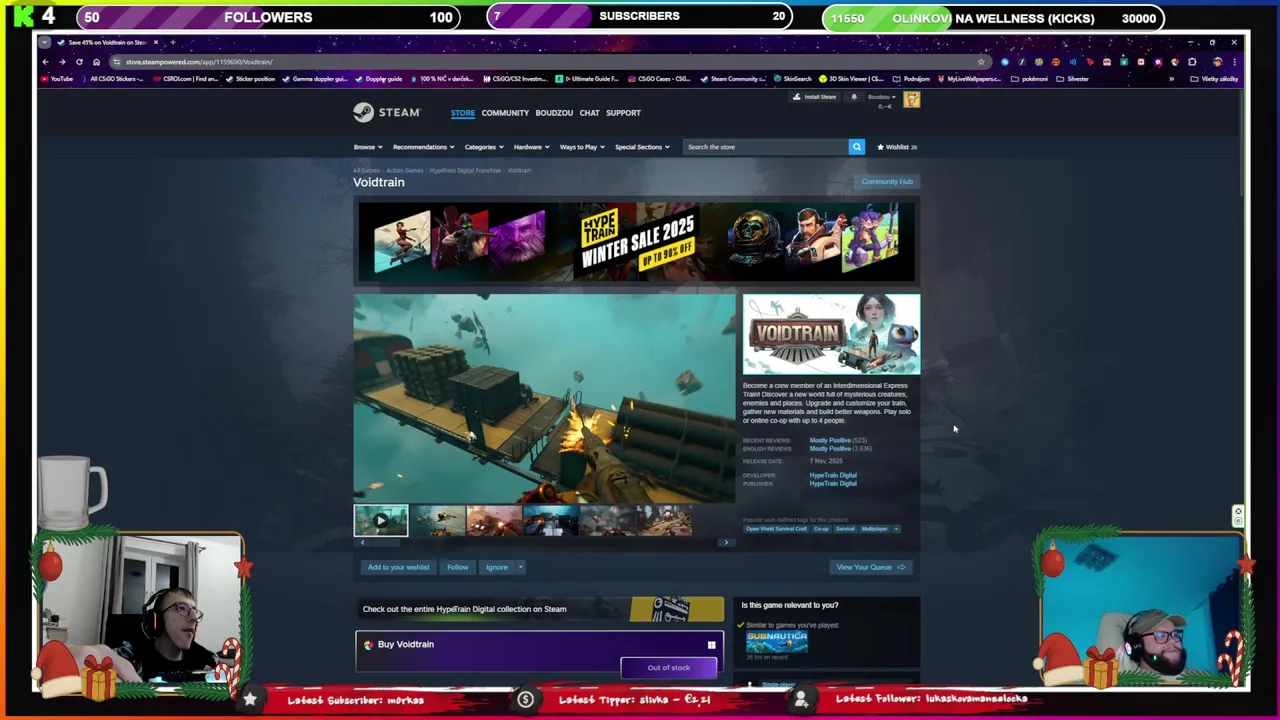Click the browser home icon
The width and height of the screenshot is (1280, 720).
coord(96,62)
